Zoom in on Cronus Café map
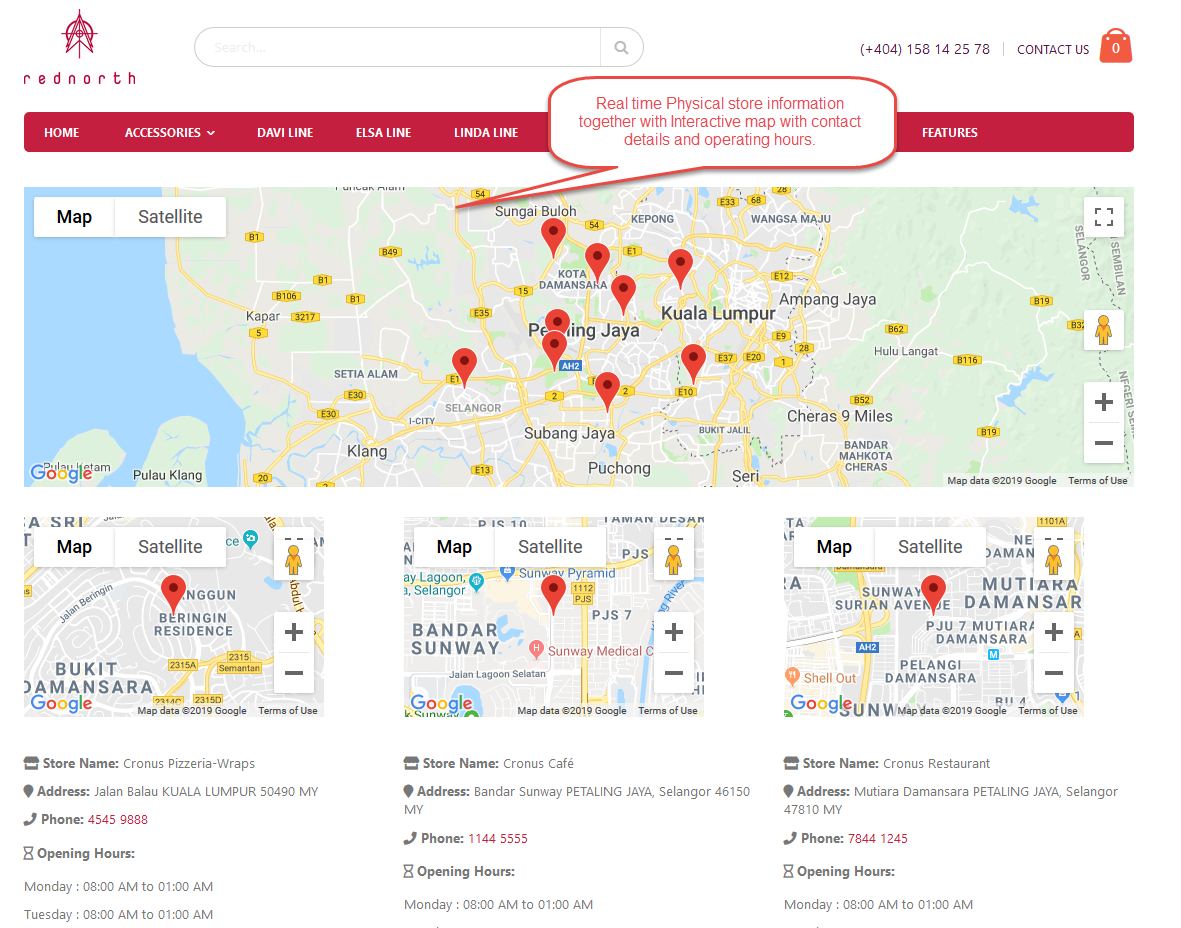This screenshot has height=928, width=1181. (674, 632)
